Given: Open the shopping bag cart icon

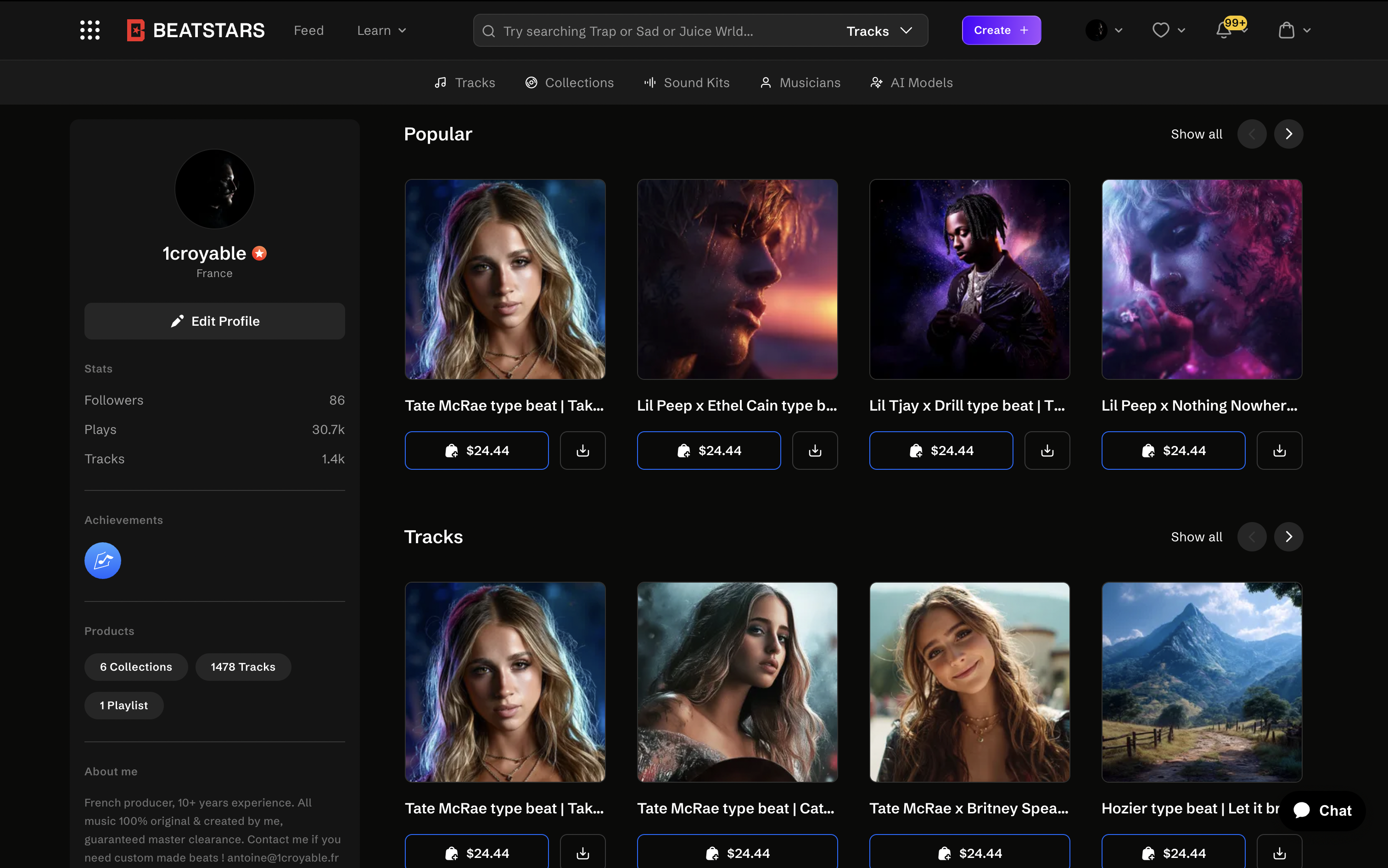Looking at the screenshot, I should [1287, 30].
